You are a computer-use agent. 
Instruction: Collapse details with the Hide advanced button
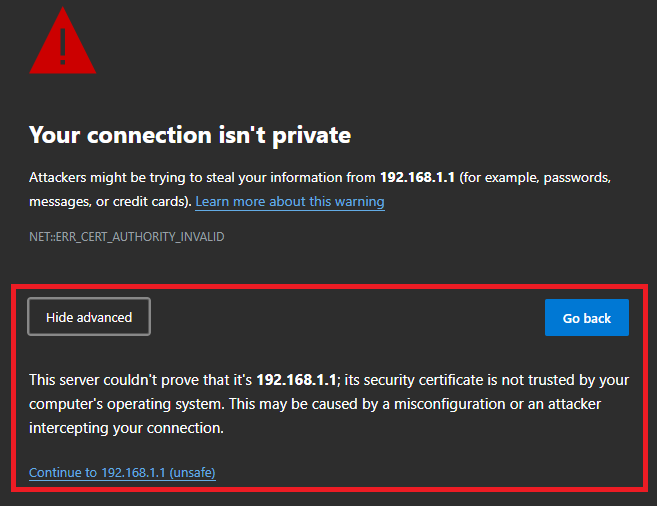[x=89, y=317]
